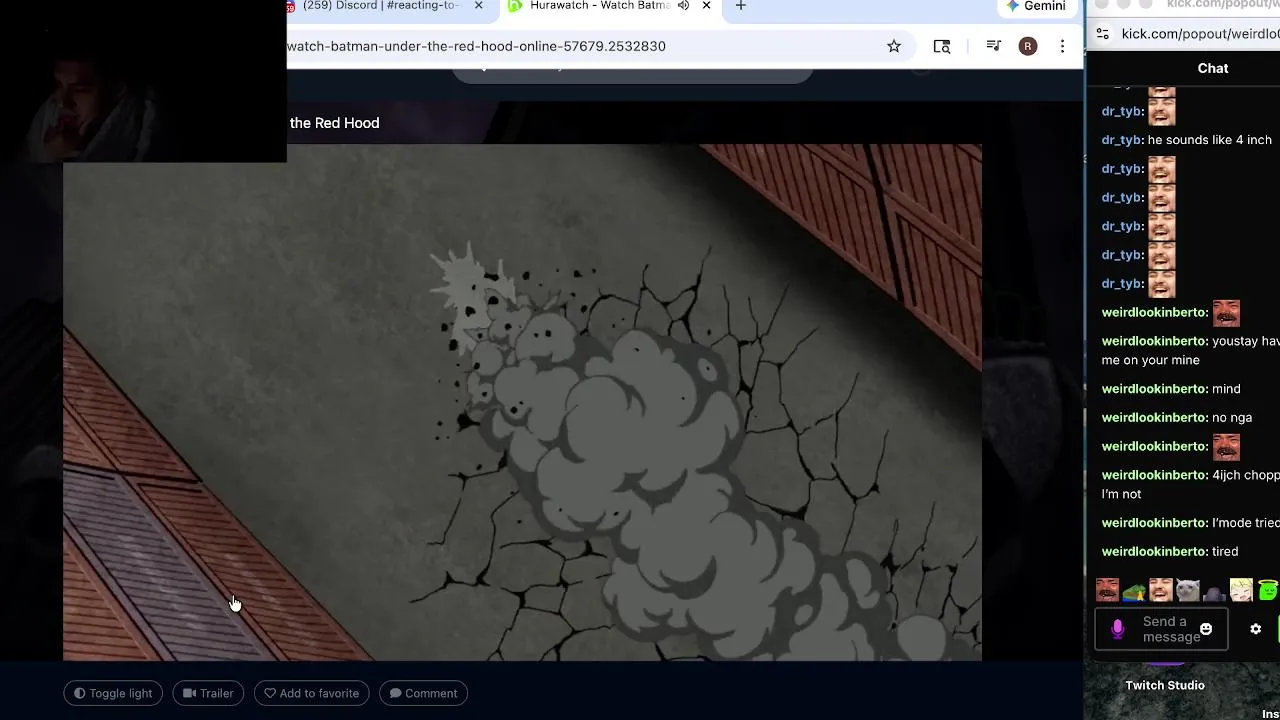This screenshot has width=1280, height=720.
Task: Close the Hurawatch tab
Action: pyautogui.click(x=706, y=6)
